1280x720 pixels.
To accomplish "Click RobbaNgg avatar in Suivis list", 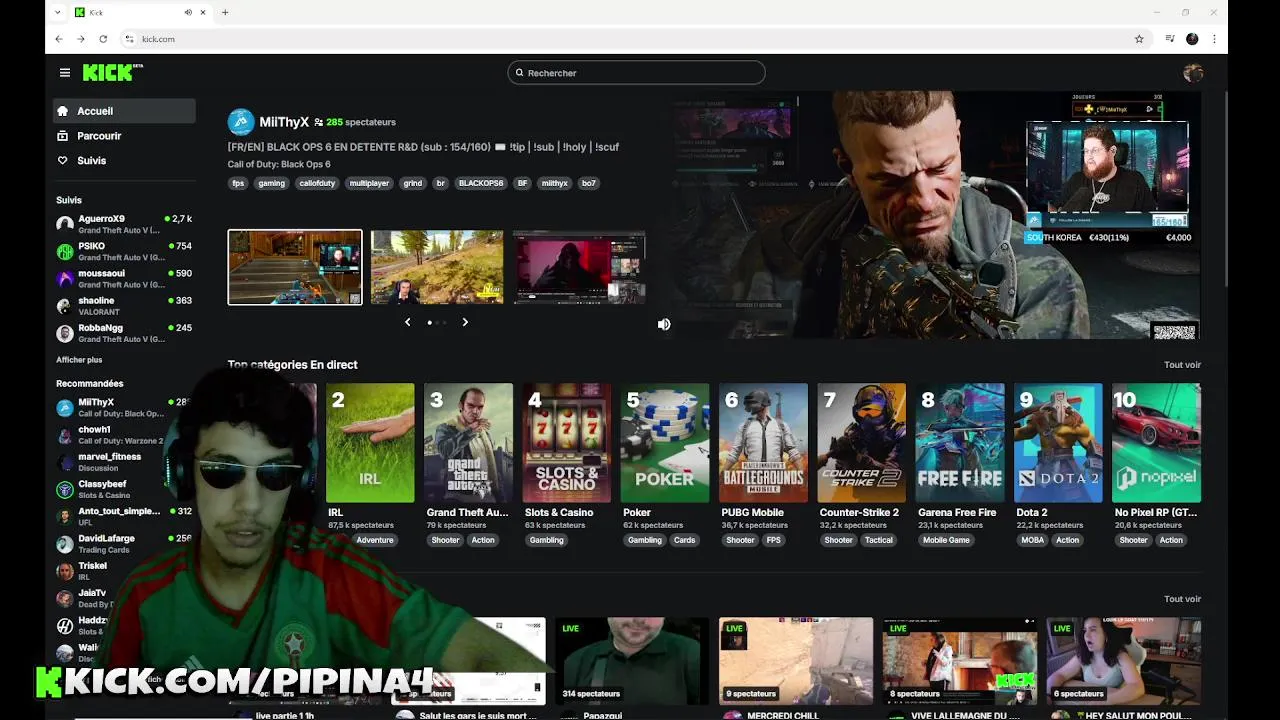I will coord(65,333).
